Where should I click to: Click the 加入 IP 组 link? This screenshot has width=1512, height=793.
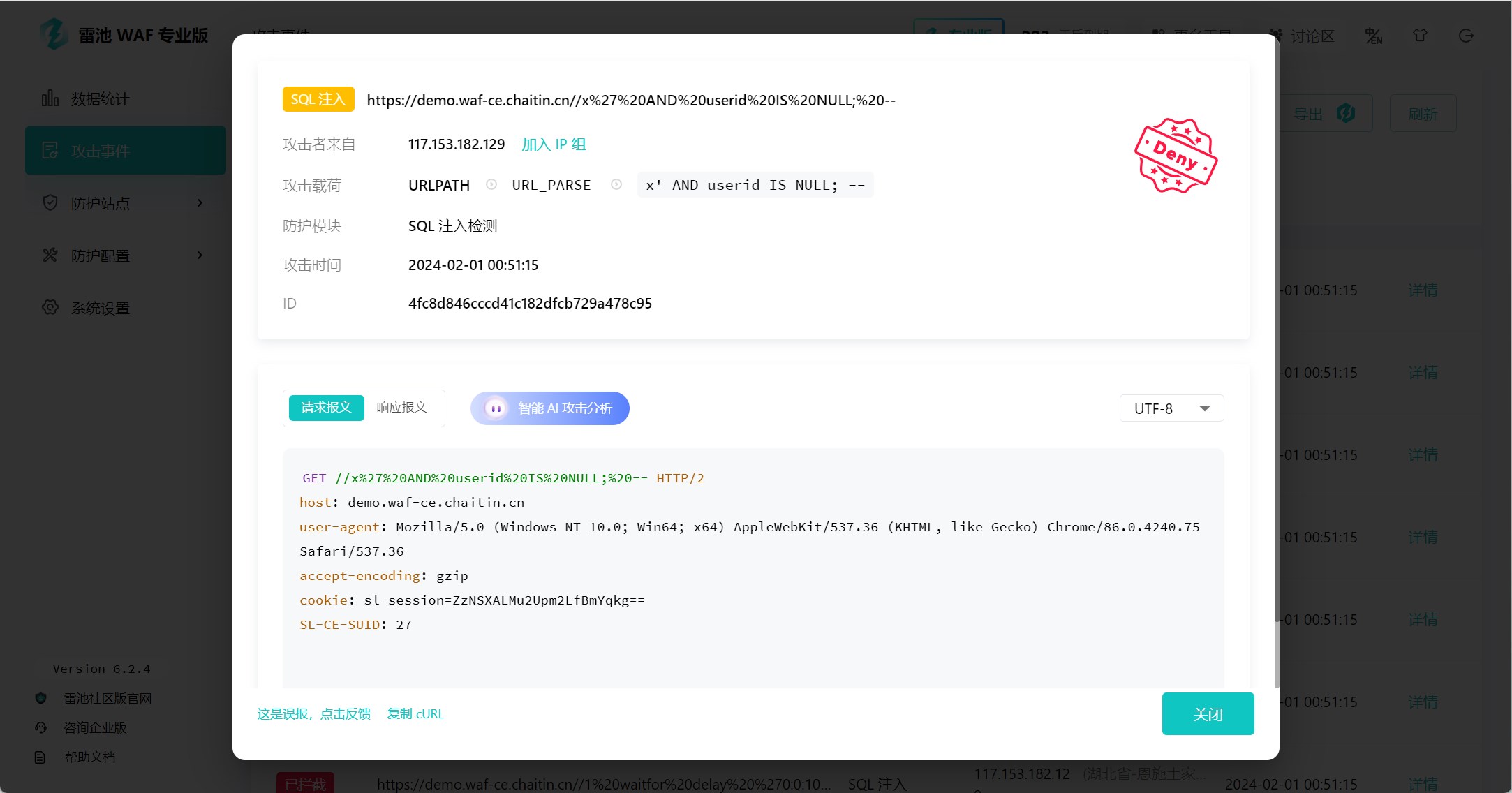[x=554, y=144]
